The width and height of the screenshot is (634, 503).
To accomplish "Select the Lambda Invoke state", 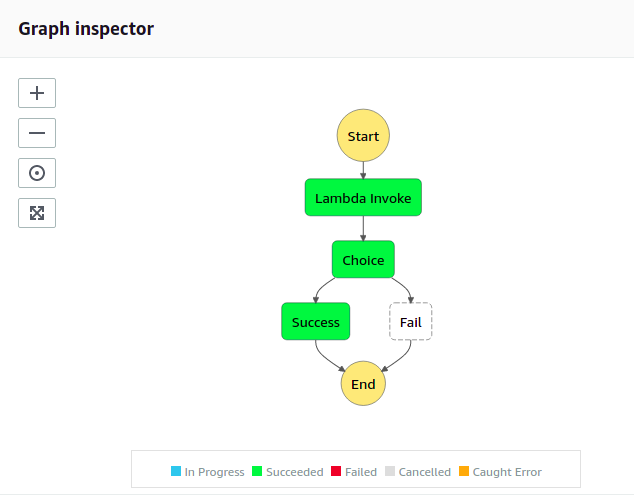I will [x=363, y=198].
